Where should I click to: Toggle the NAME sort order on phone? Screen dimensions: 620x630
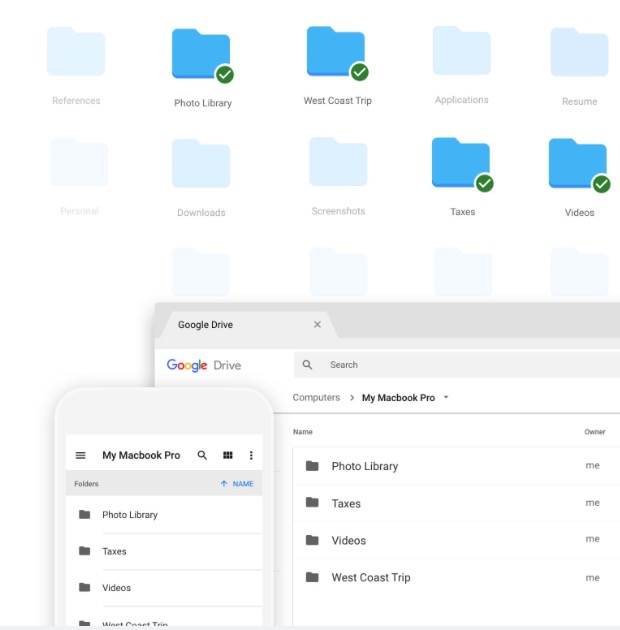tap(243, 484)
